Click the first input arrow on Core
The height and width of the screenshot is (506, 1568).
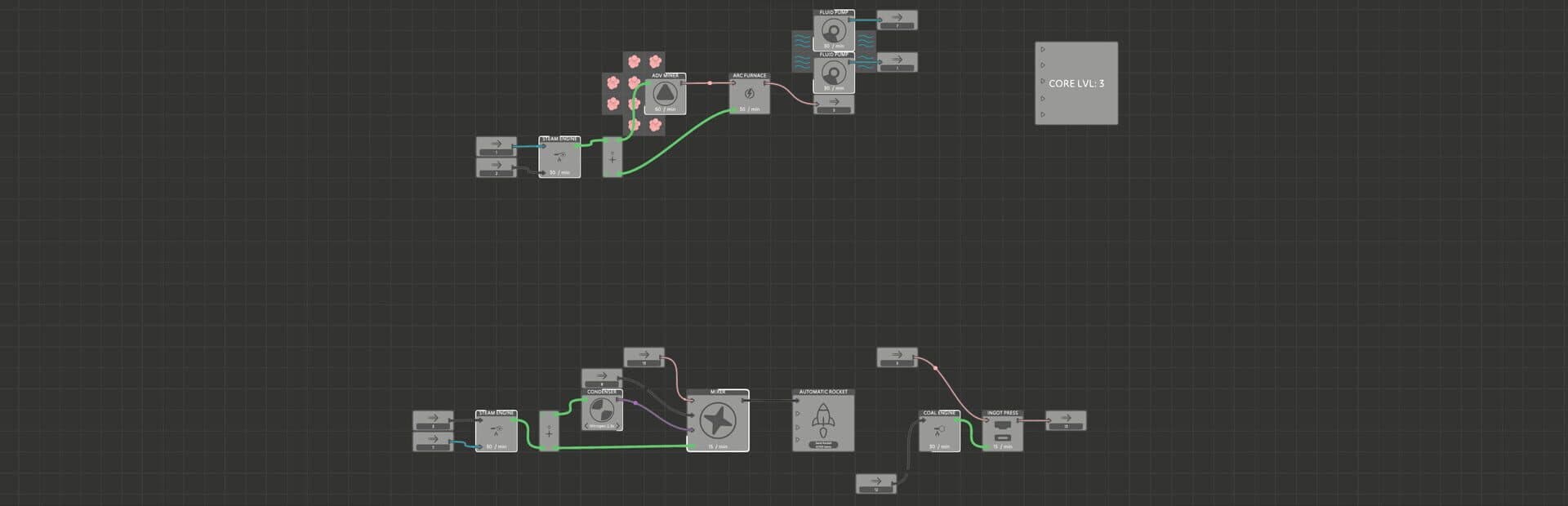pyautogui.click(x=1043, y=50)
